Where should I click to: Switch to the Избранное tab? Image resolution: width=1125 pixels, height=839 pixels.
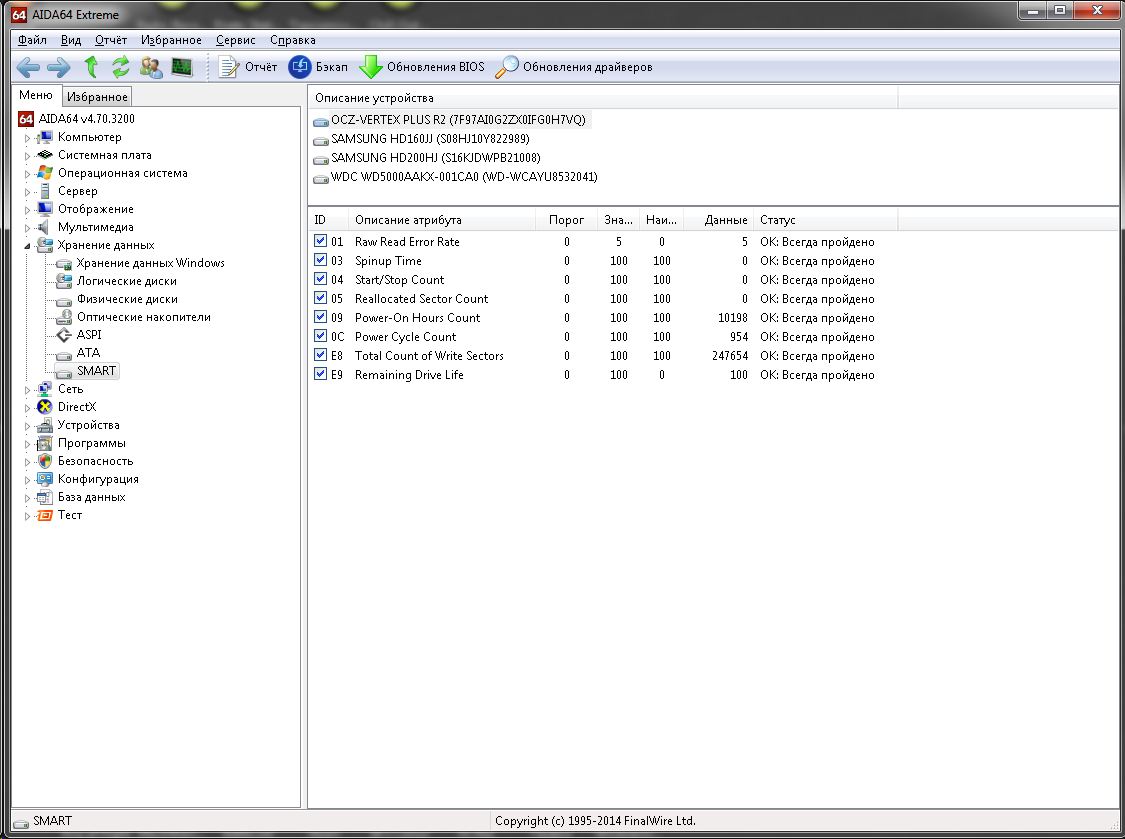[x=97, y=97]
